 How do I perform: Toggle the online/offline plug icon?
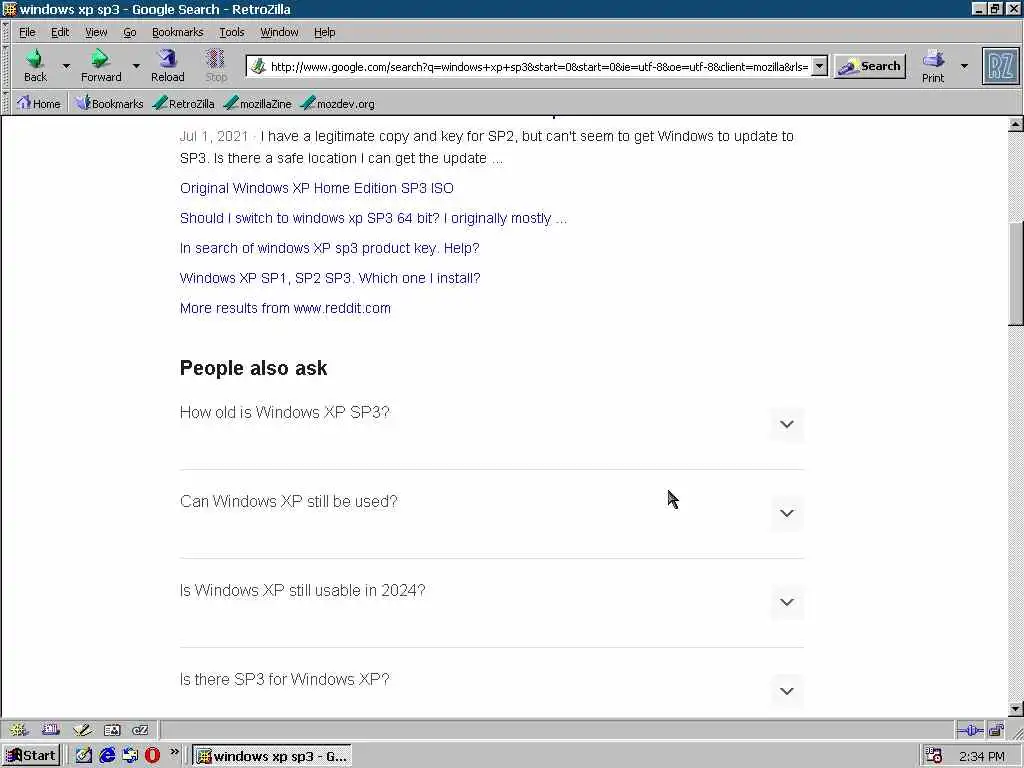point(970,730)
